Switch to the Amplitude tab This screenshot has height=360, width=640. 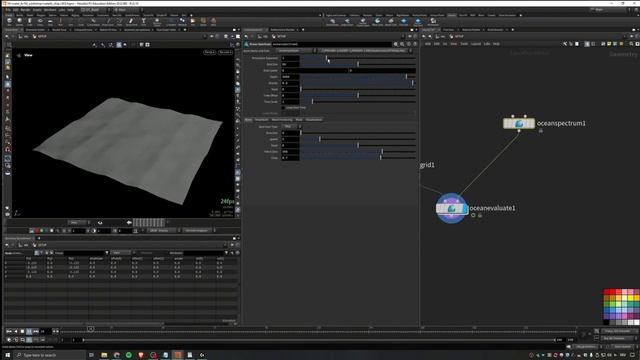coord(261,120)
